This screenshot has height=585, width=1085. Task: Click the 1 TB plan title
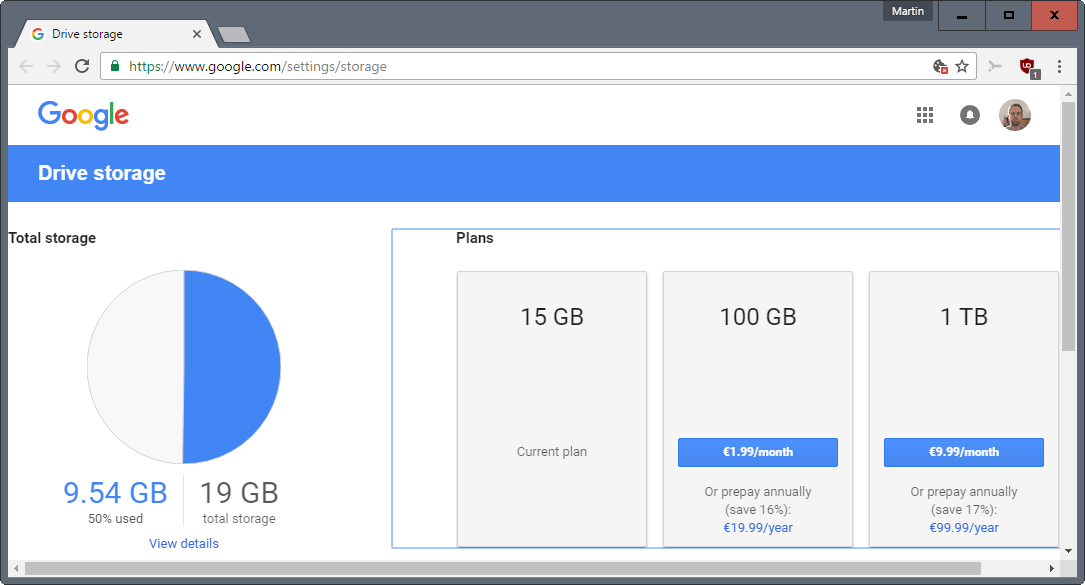pos(964,317)
